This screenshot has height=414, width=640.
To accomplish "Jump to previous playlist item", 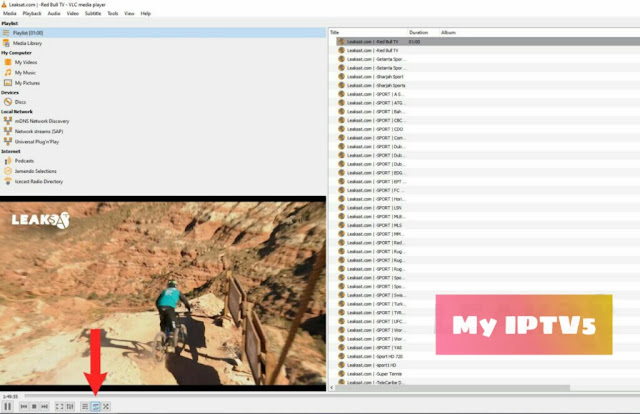I will [x=24, y=407].
